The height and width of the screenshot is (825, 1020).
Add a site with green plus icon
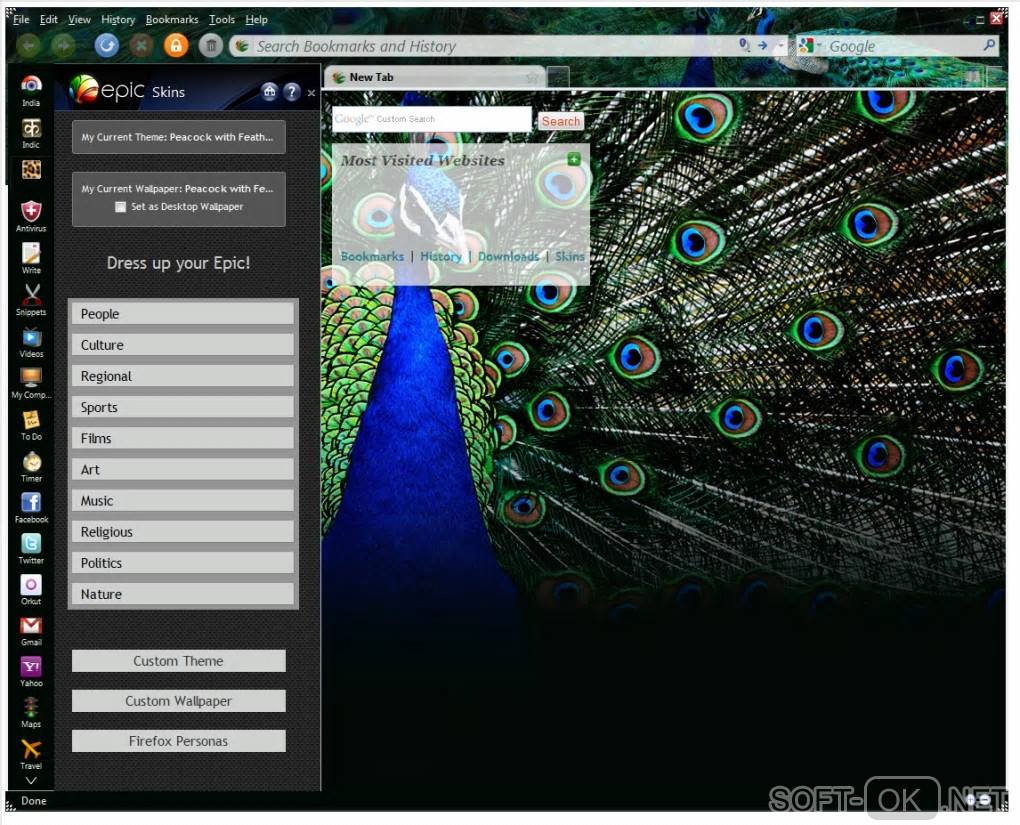[x=574, y=159]
